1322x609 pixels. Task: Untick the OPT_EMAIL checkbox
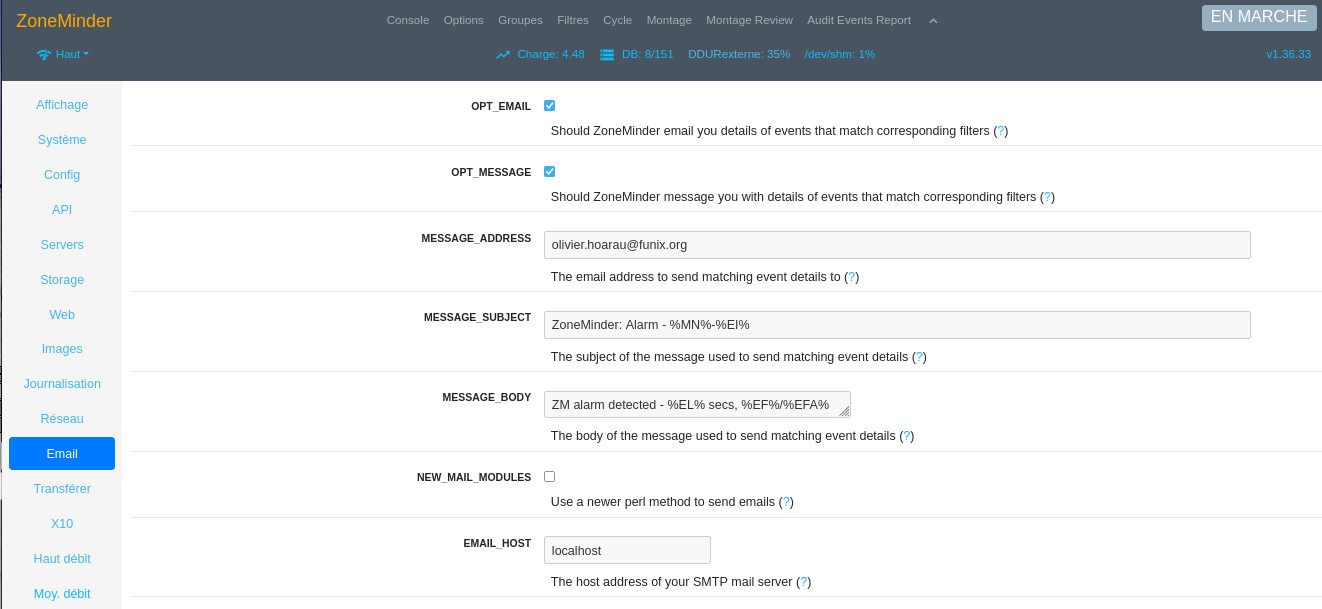(x=549, y=105)
